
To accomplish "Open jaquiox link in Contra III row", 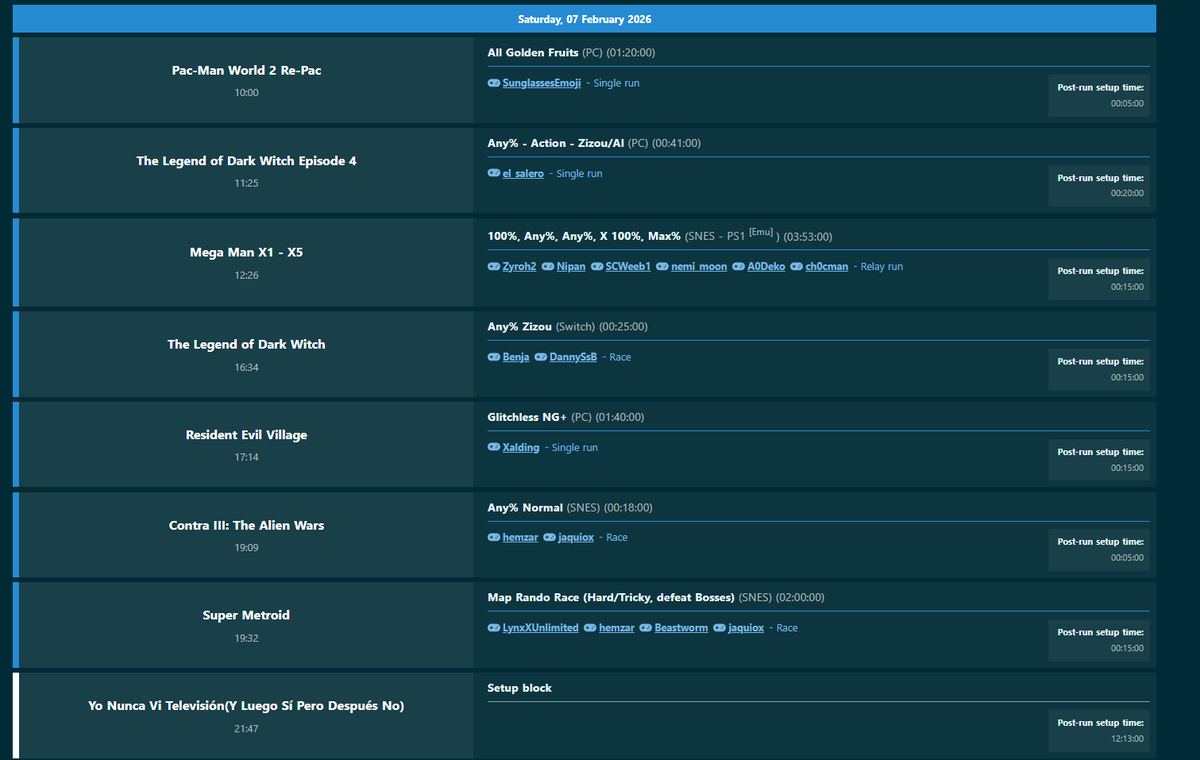I will tap(576, 537).
